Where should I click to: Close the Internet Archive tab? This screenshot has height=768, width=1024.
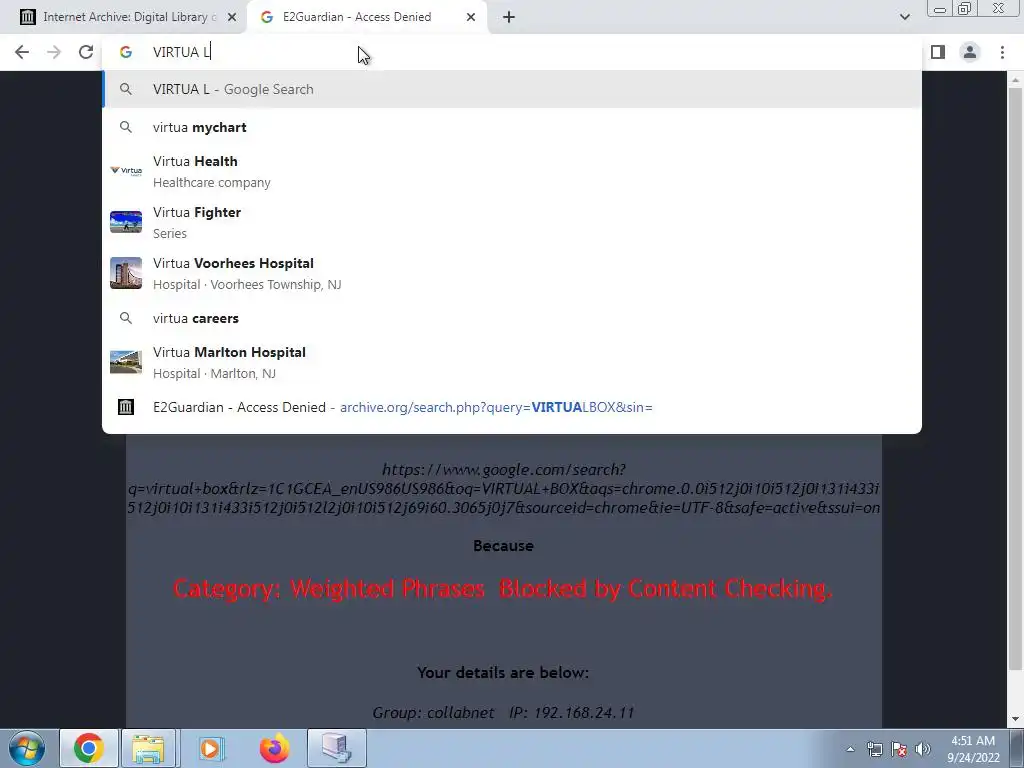point(232,18)
